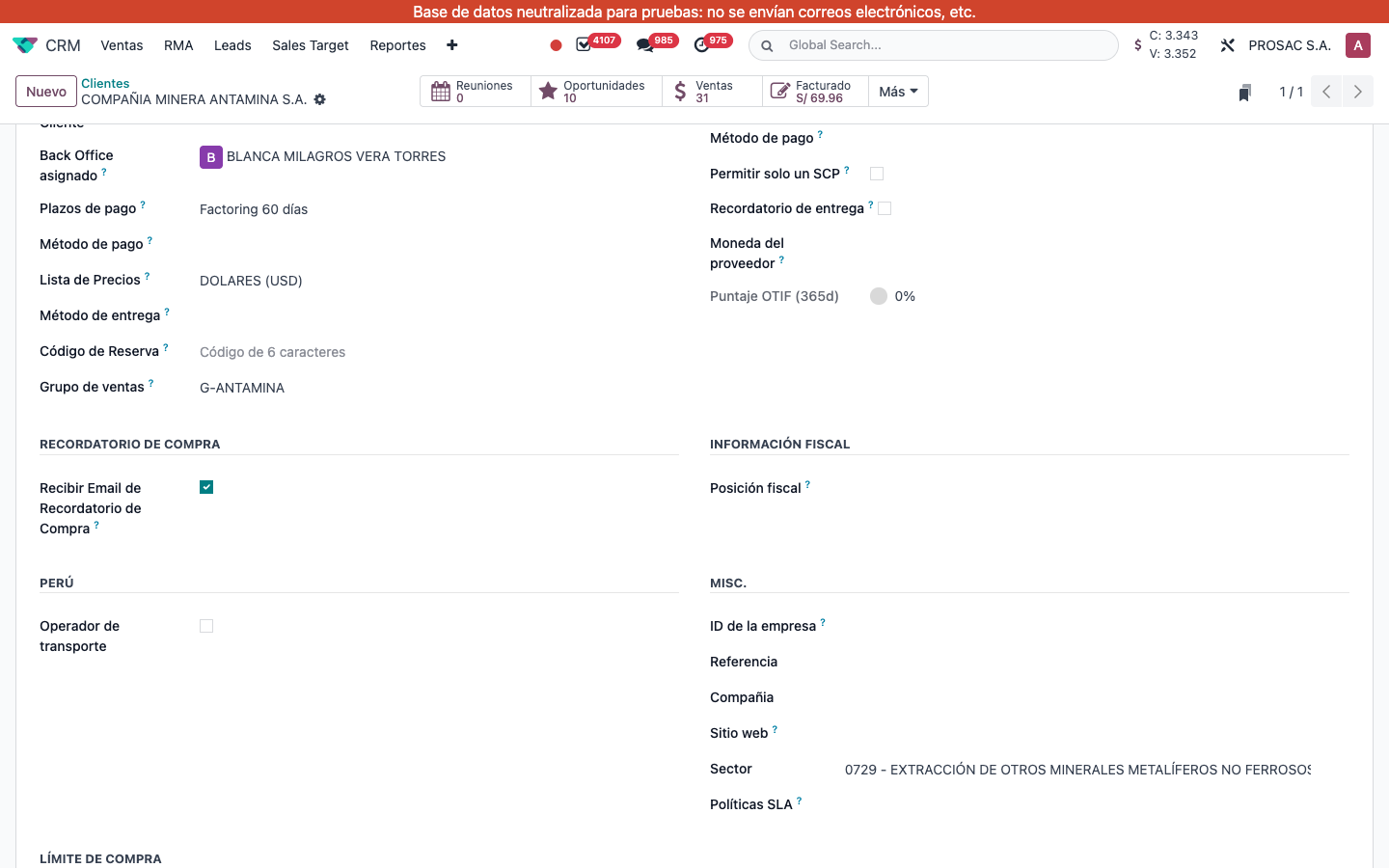This screenshot has width=1389, height=868.
Task: Open Lista de Precios DOLARES (USD) dropdown
Action: click(439, 281)
